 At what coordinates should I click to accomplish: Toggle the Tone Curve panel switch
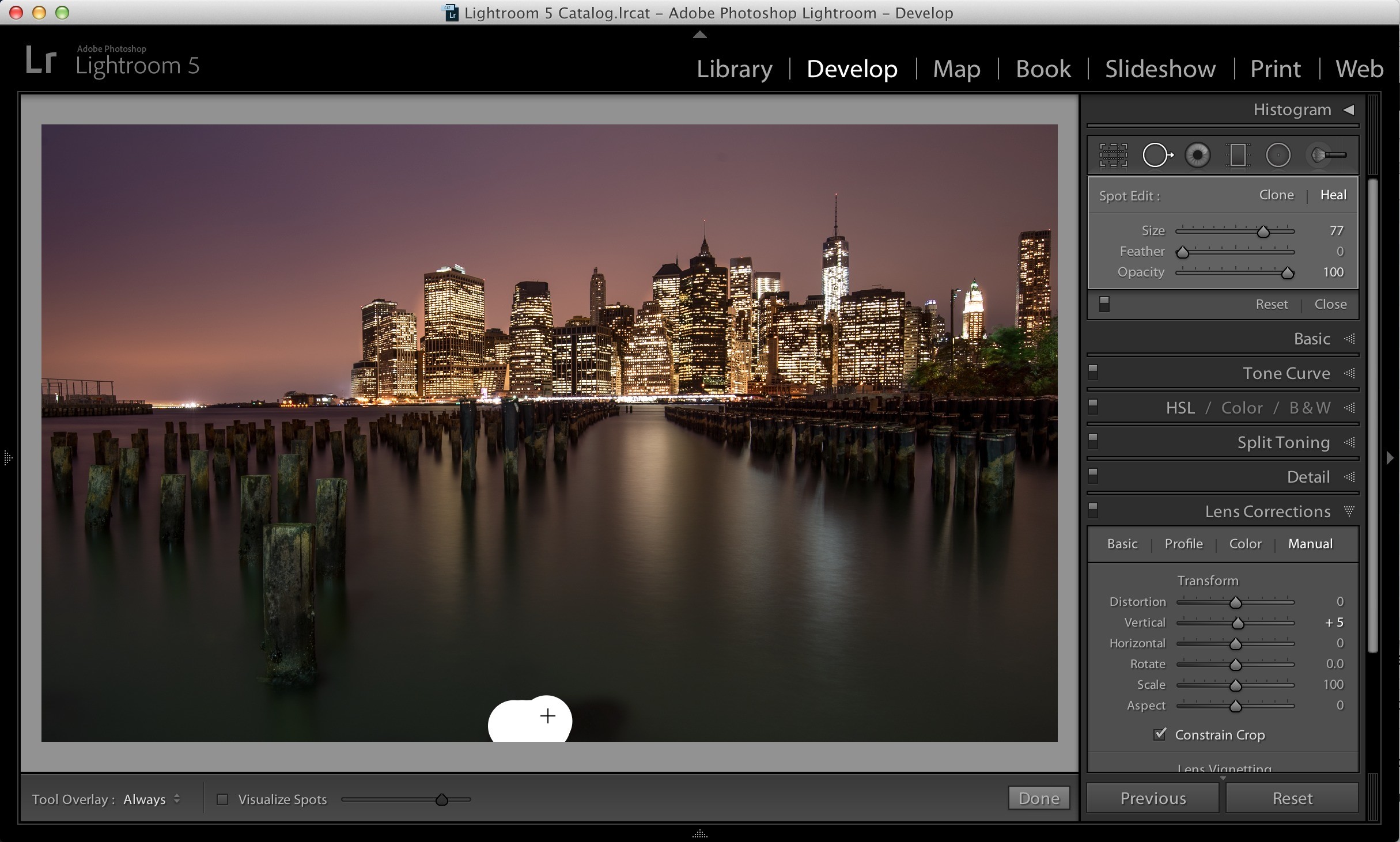click(x=1093, y=373)
